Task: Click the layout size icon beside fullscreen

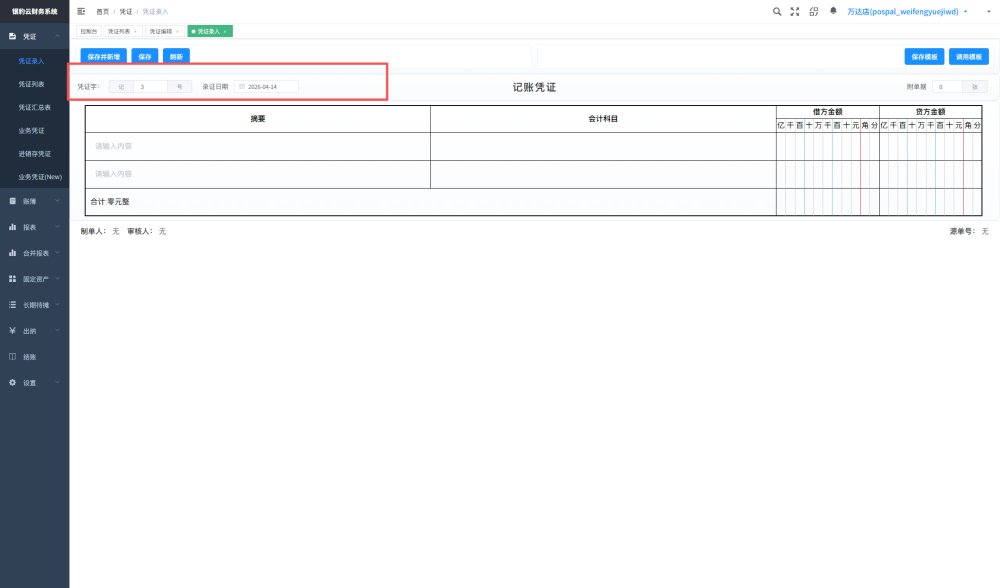Action: pos(814,11)
